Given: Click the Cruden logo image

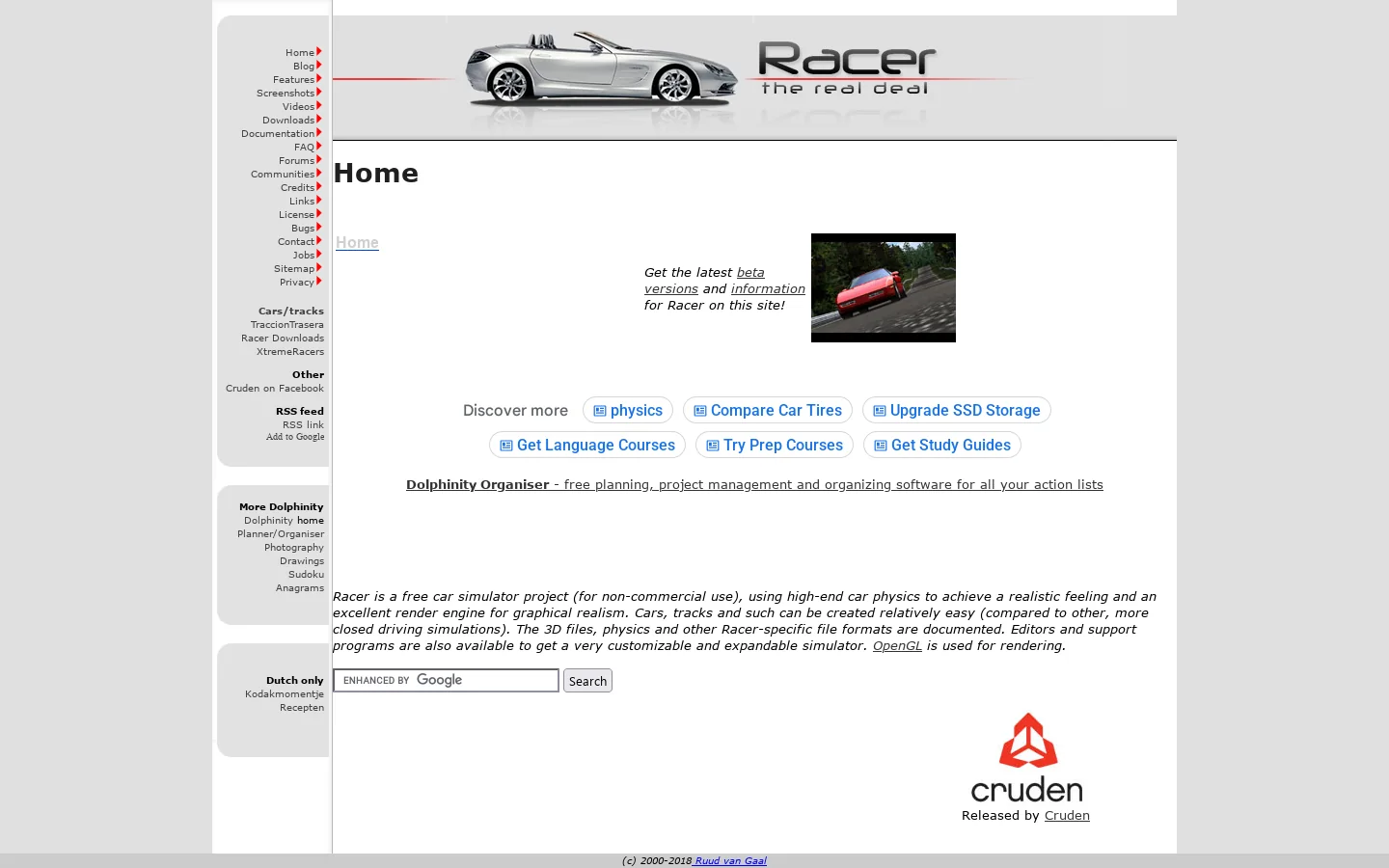Looking at the screenshot, I should pos(1026,758).
